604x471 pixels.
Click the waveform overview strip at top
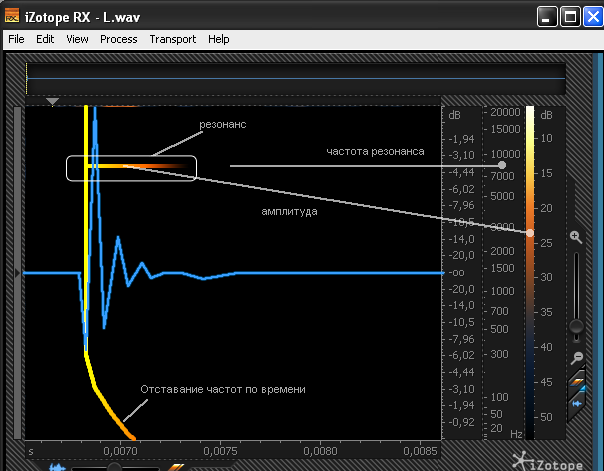click(x=296, y=79)
